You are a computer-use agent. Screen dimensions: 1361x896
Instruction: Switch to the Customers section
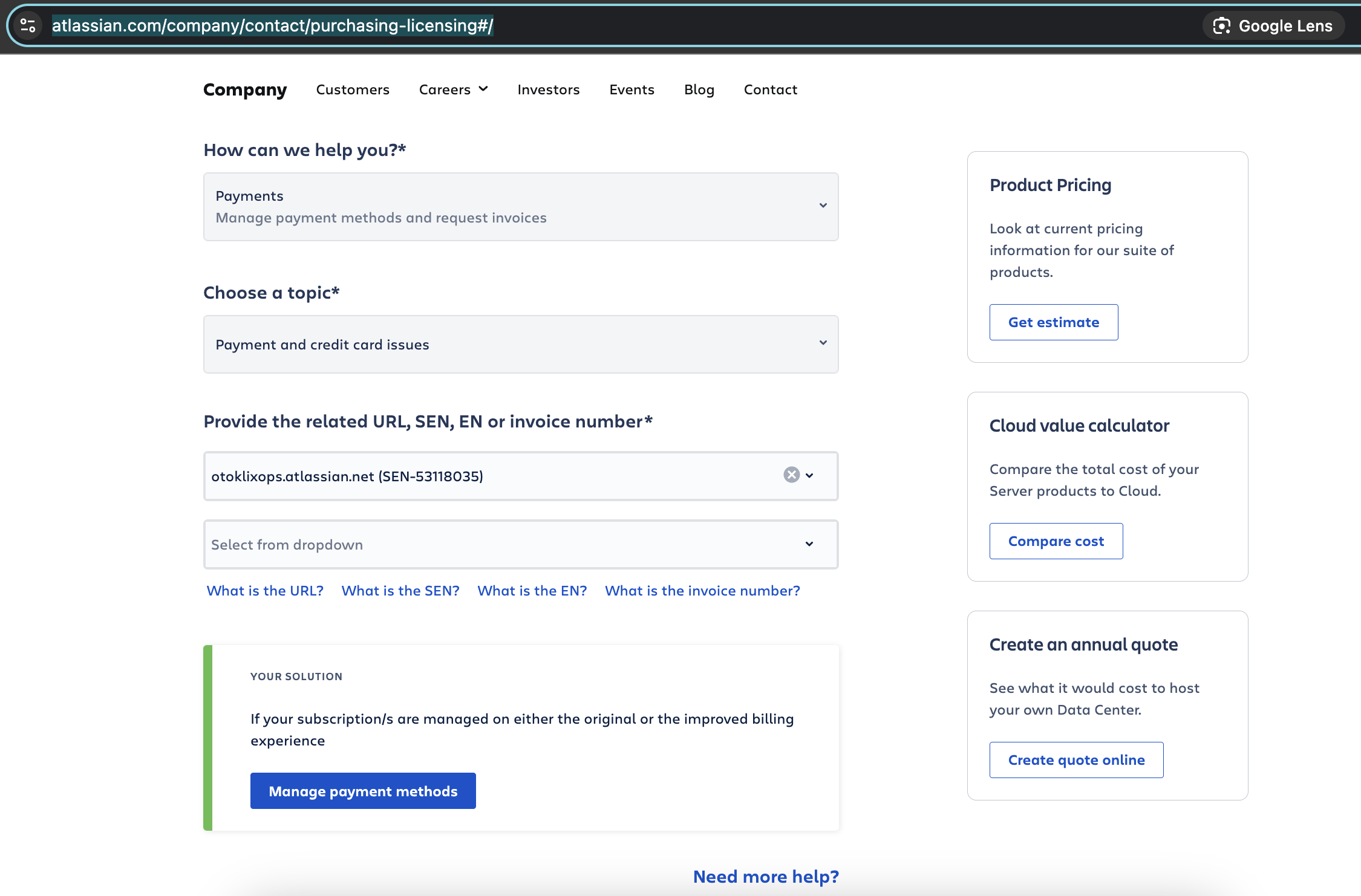(x=352, y=89)
